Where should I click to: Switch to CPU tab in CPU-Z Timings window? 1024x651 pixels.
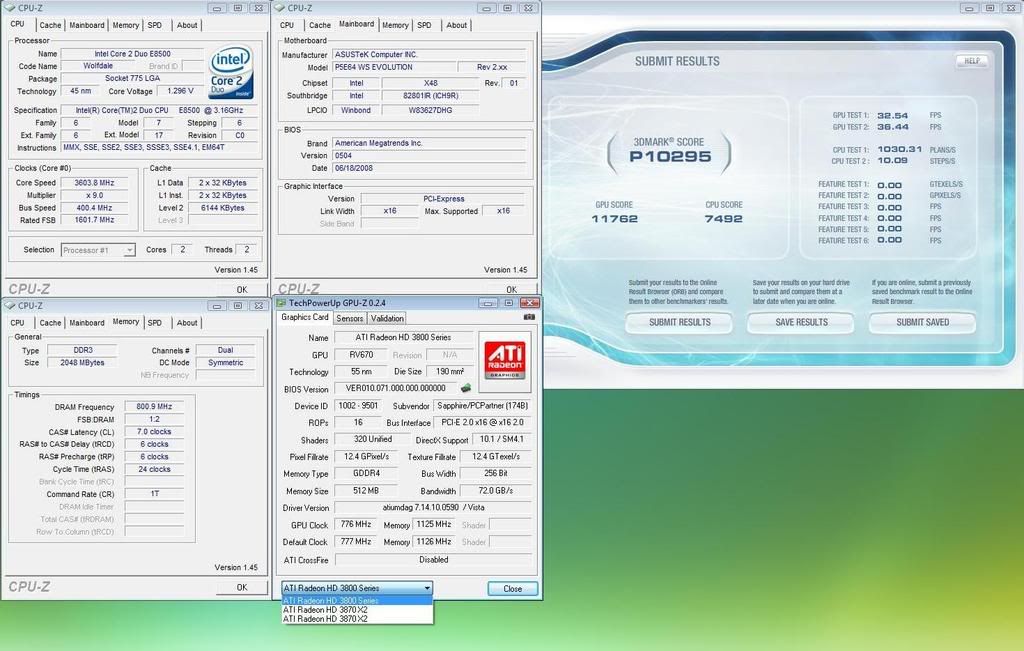tap(18, 323)
